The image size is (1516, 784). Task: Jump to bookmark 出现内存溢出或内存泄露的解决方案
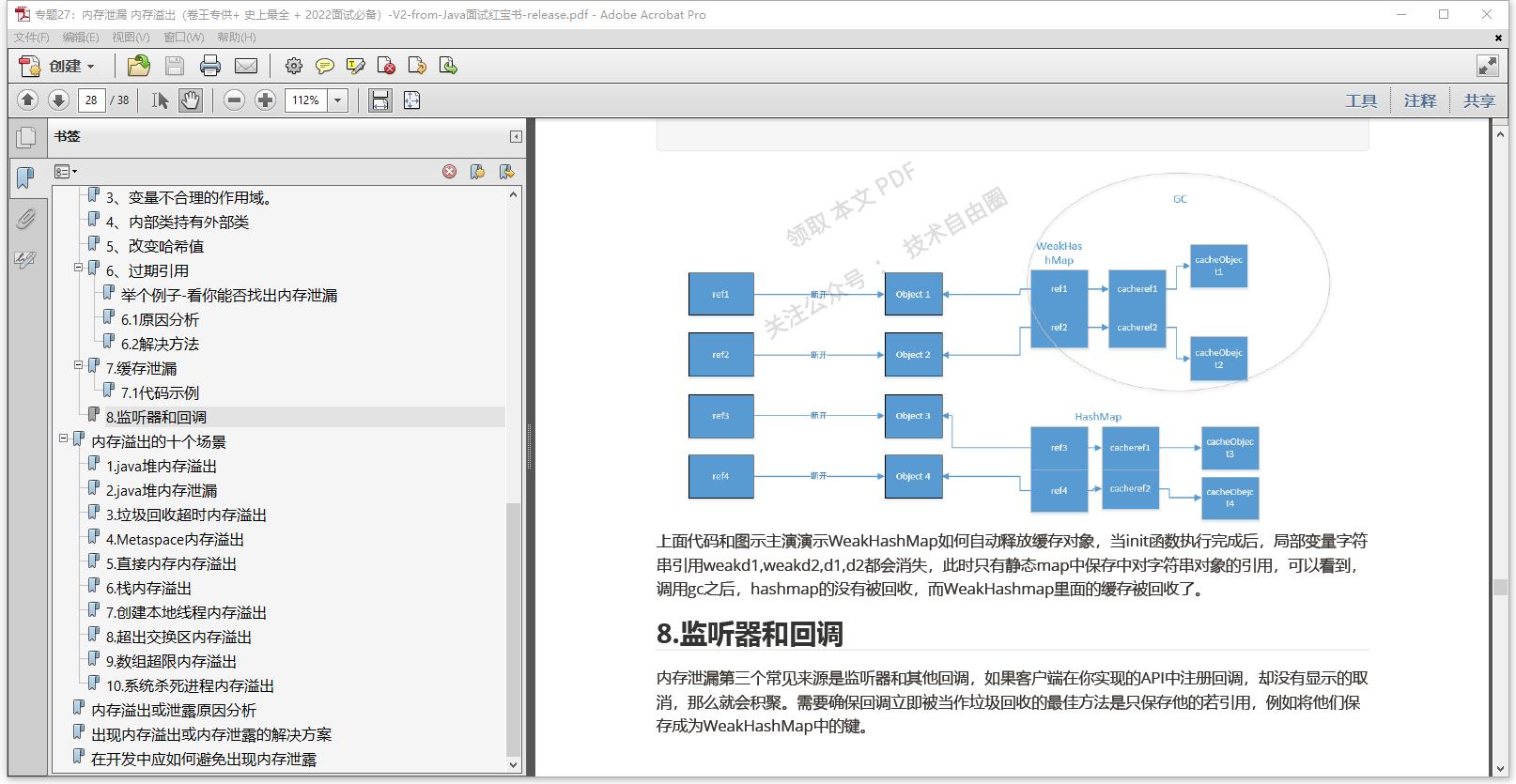[x=211, y=734]
